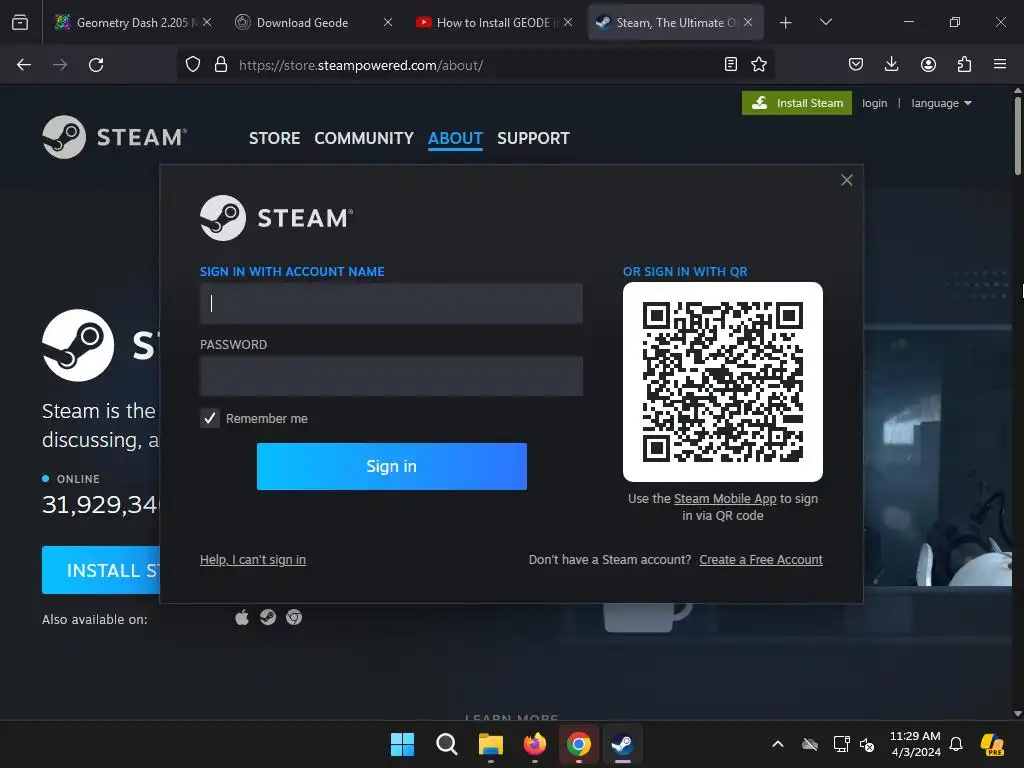This screenshot has height=768, width=1024.
Task: Open the ABOUT menu item
Action: point(455,138)
